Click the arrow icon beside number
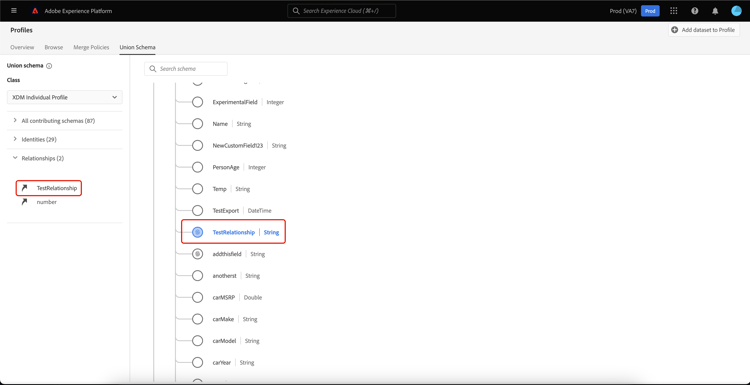750x385 pixels. tap(24, 202)
